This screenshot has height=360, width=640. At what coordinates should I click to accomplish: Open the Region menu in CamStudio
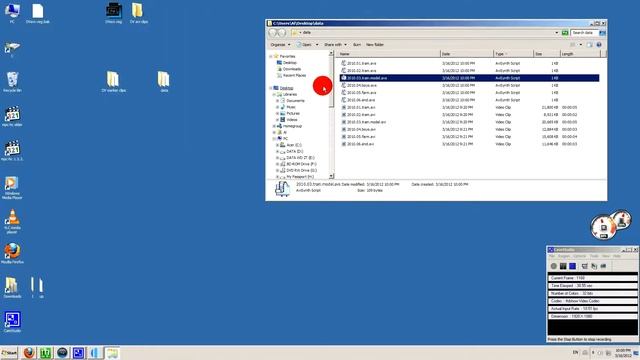(x=564, y=256)
